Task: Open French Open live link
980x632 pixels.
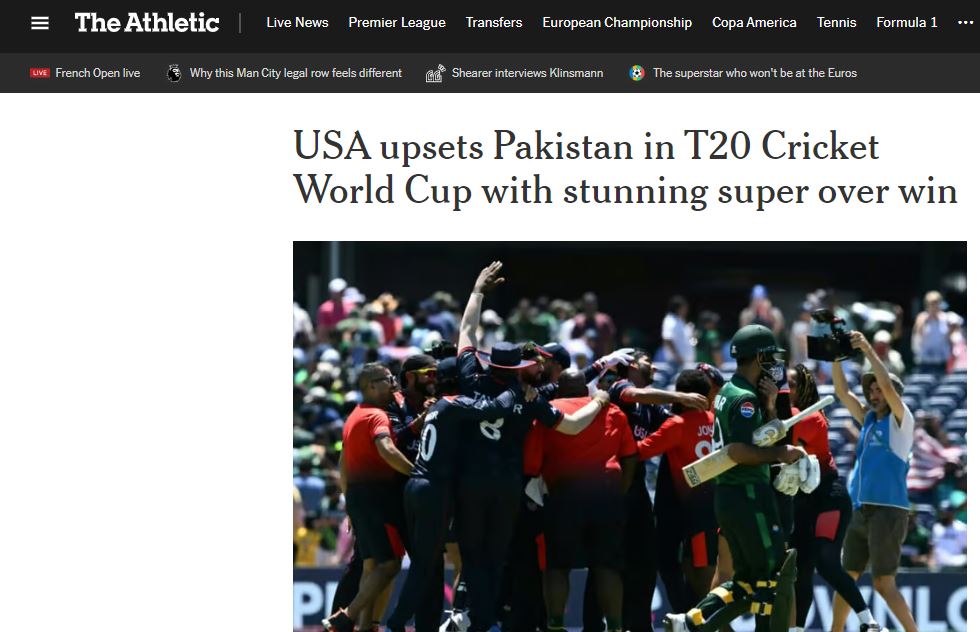Action: [x=98, y=73]
